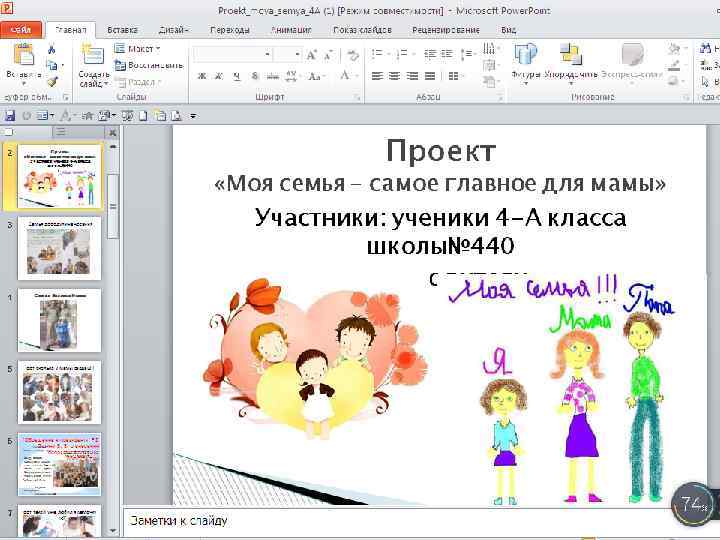Switch to the Вставка (Insert) tab
Screen dimensions: 720x540
(122, 30)
